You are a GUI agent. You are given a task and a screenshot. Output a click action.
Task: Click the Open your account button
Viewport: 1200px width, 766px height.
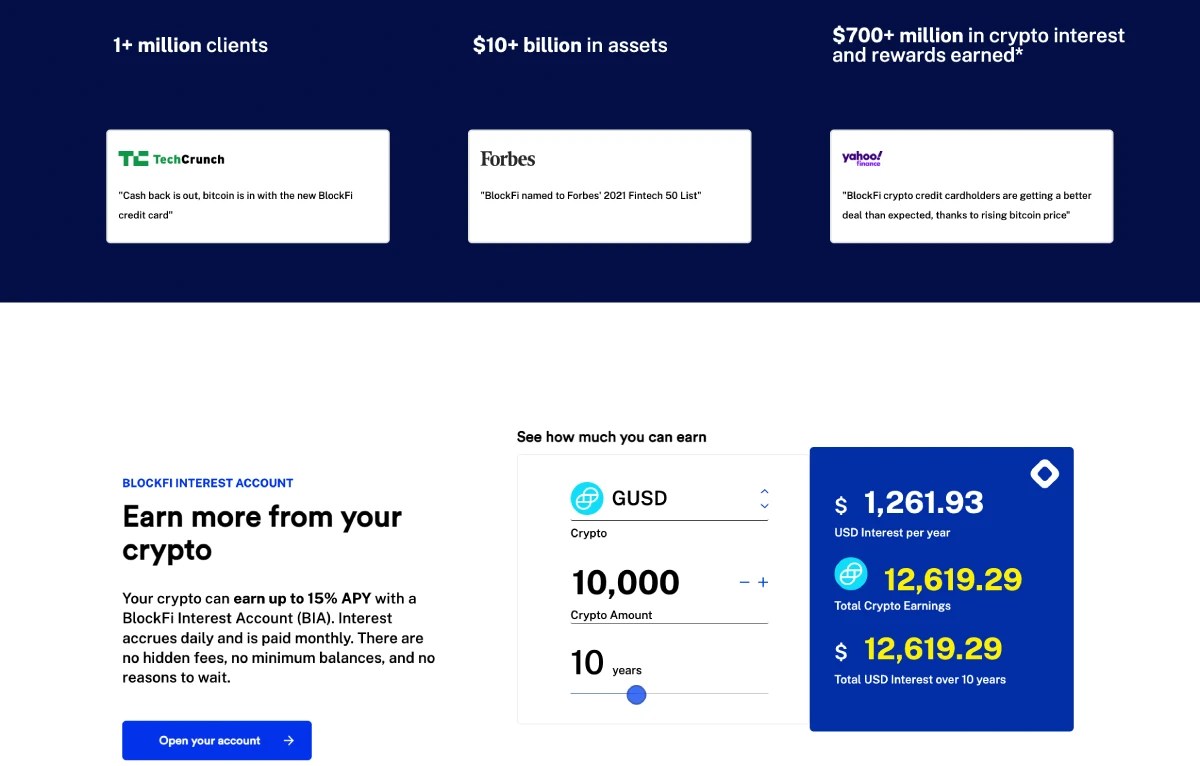tap(217, 740)
